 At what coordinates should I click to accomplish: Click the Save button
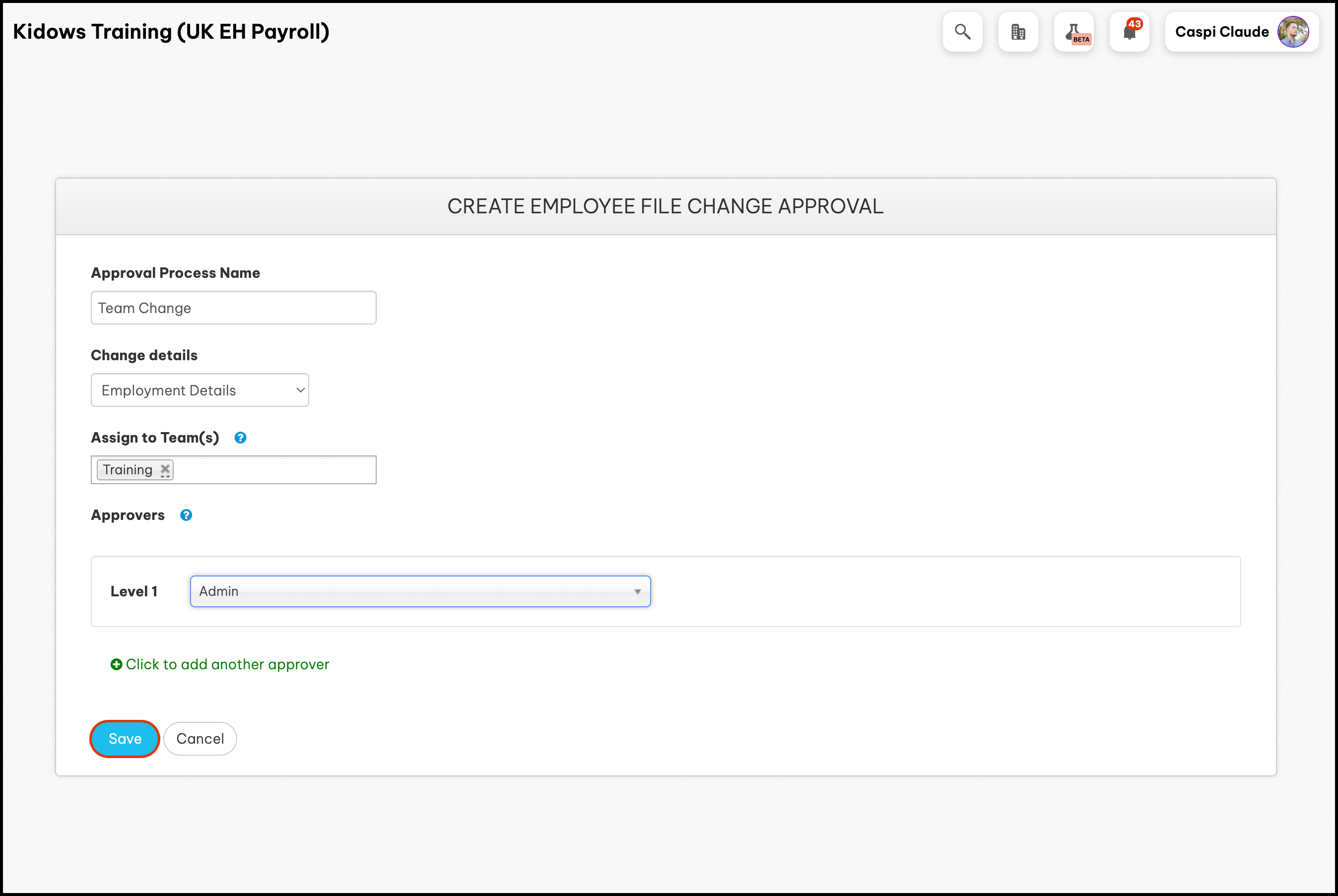[x=125, y=739]
